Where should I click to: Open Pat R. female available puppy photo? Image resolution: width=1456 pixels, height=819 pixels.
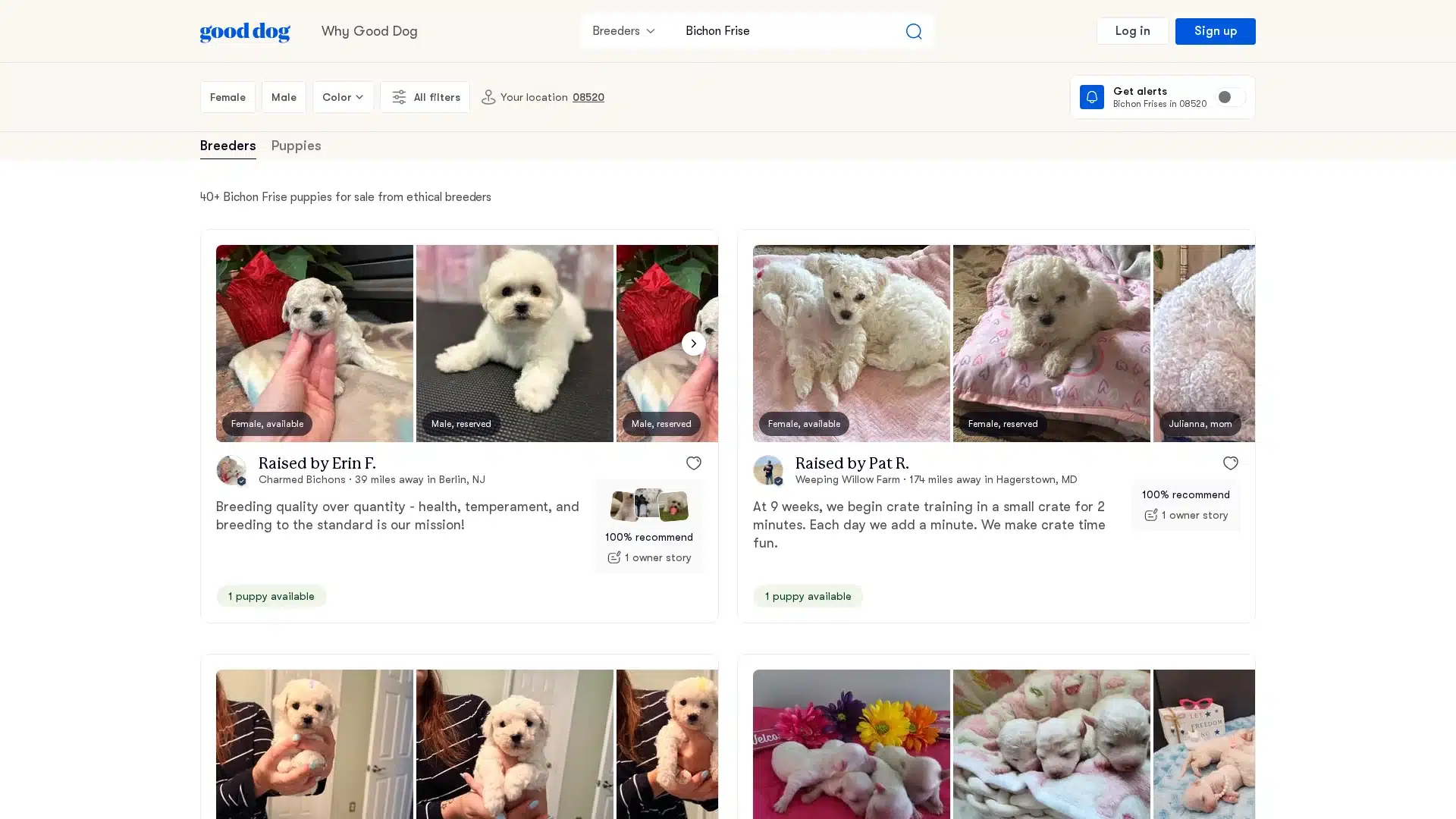coord(852,344)
